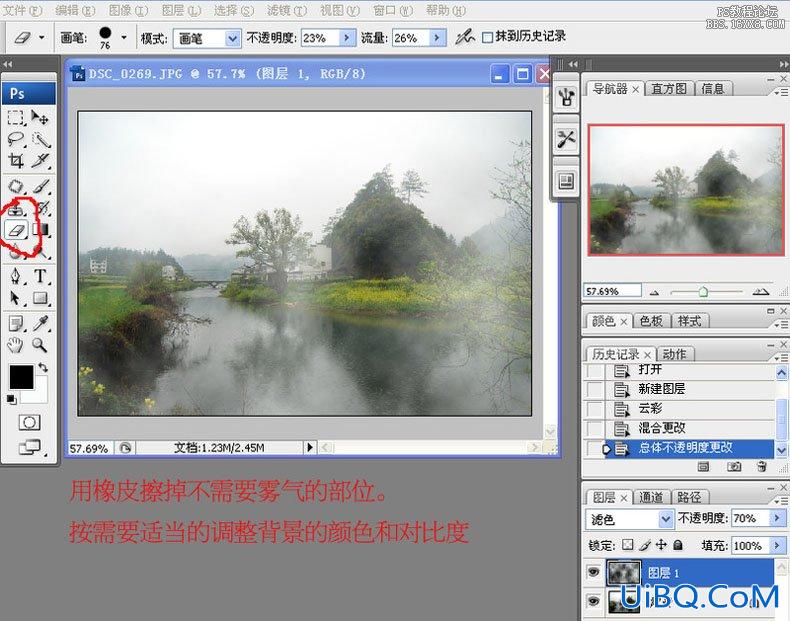Click the white background color swatch
Screen dimensions: 790x621
tap(40, 394)
